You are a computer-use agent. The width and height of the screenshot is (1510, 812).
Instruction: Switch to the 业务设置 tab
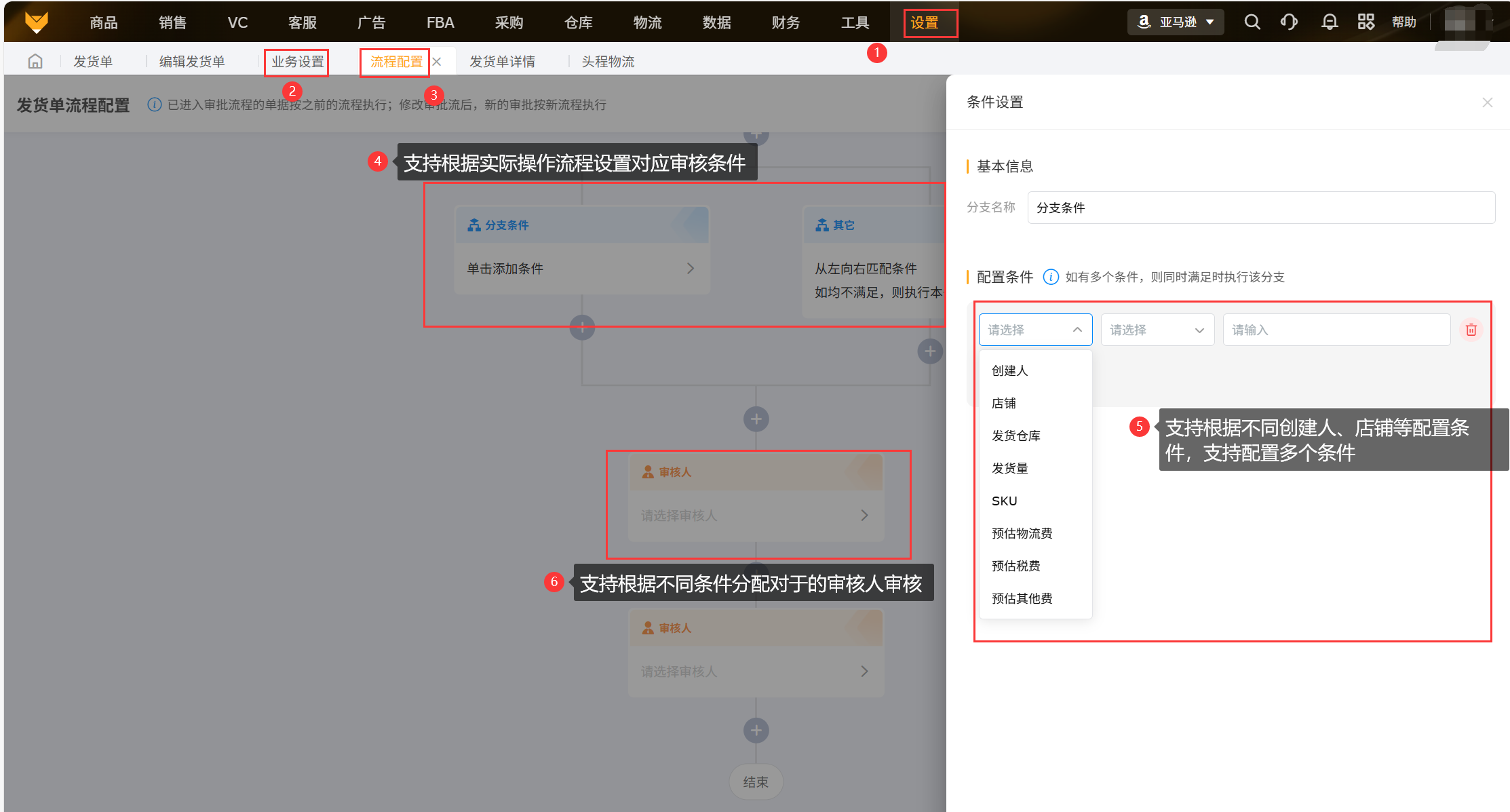pyautogui.click(x=297, y=62)
